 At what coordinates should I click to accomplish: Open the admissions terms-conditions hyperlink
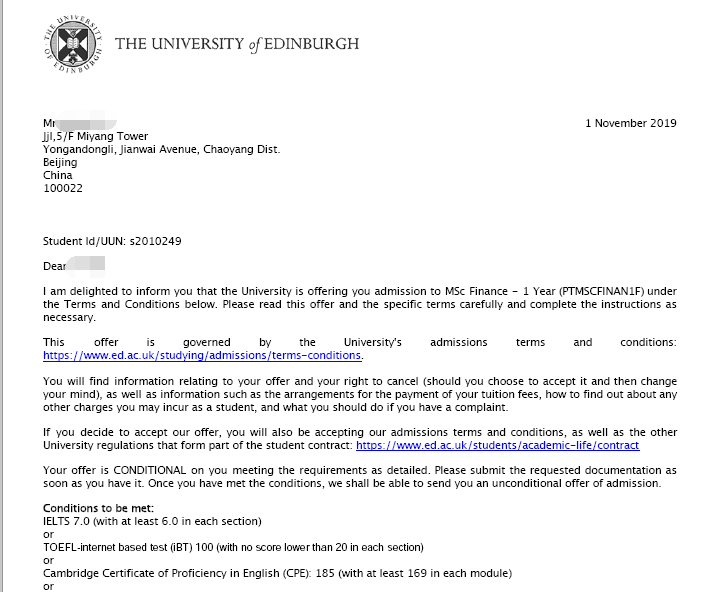coord(202,356)
